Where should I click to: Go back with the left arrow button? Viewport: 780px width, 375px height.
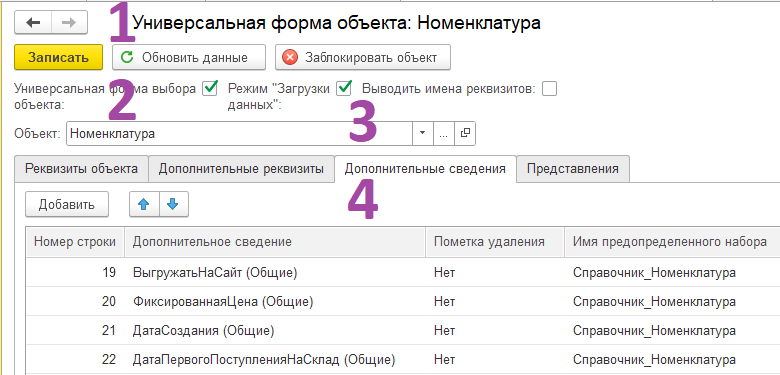pos(33,23)
